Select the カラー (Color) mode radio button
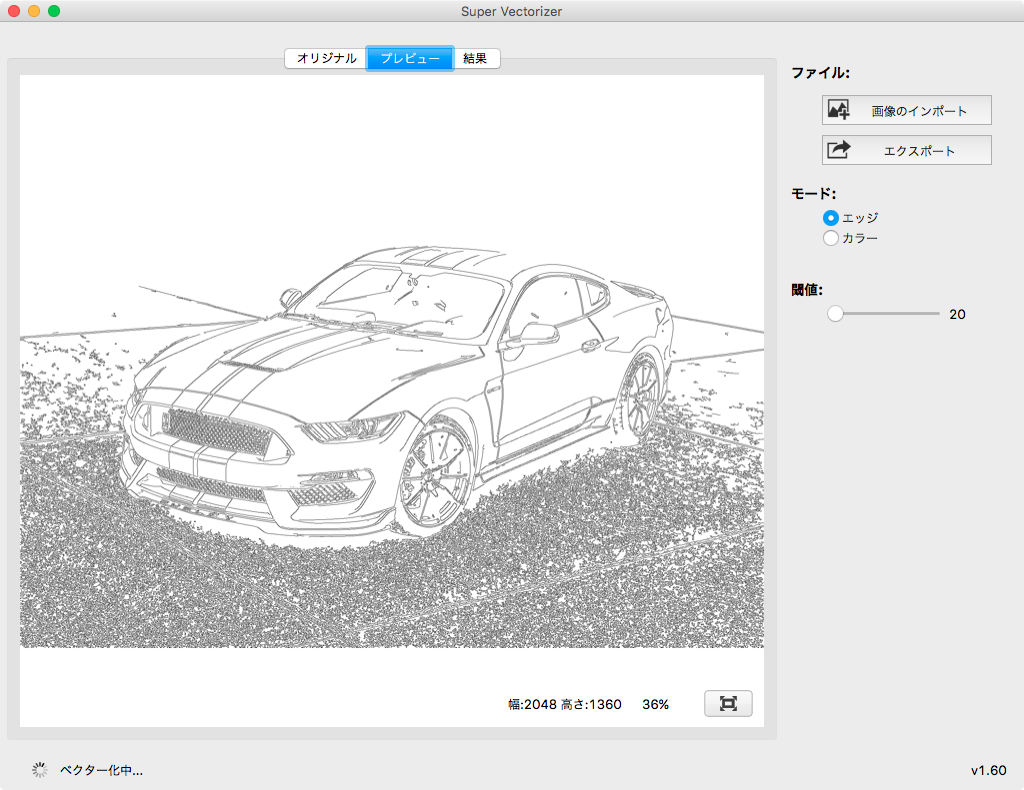 tap(830, 238)
